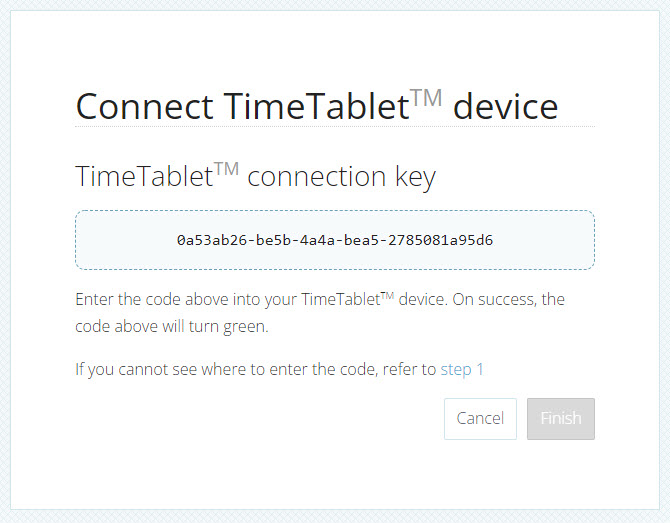Click the connection key code text

point(334,240)
